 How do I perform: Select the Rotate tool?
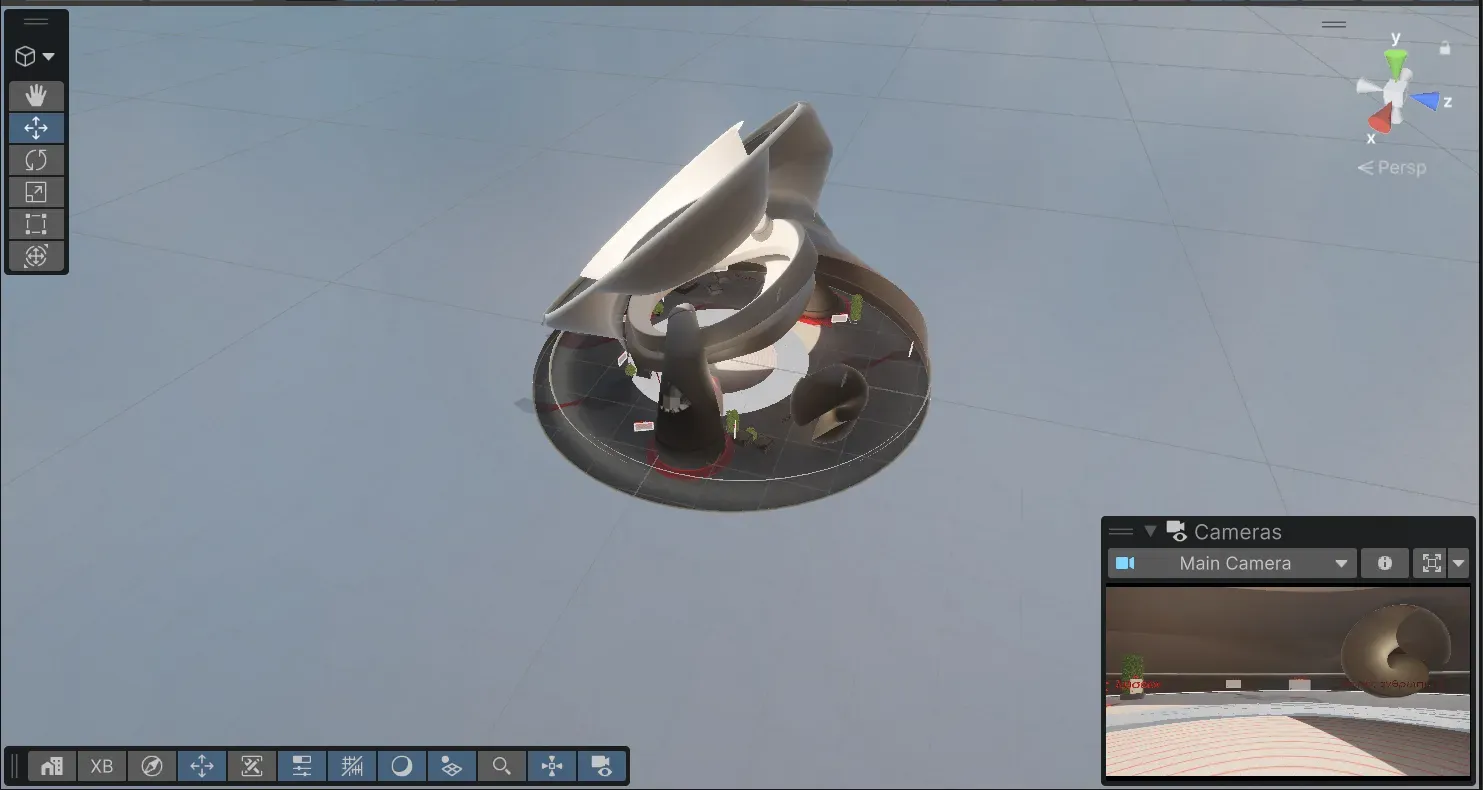(36, 160)
